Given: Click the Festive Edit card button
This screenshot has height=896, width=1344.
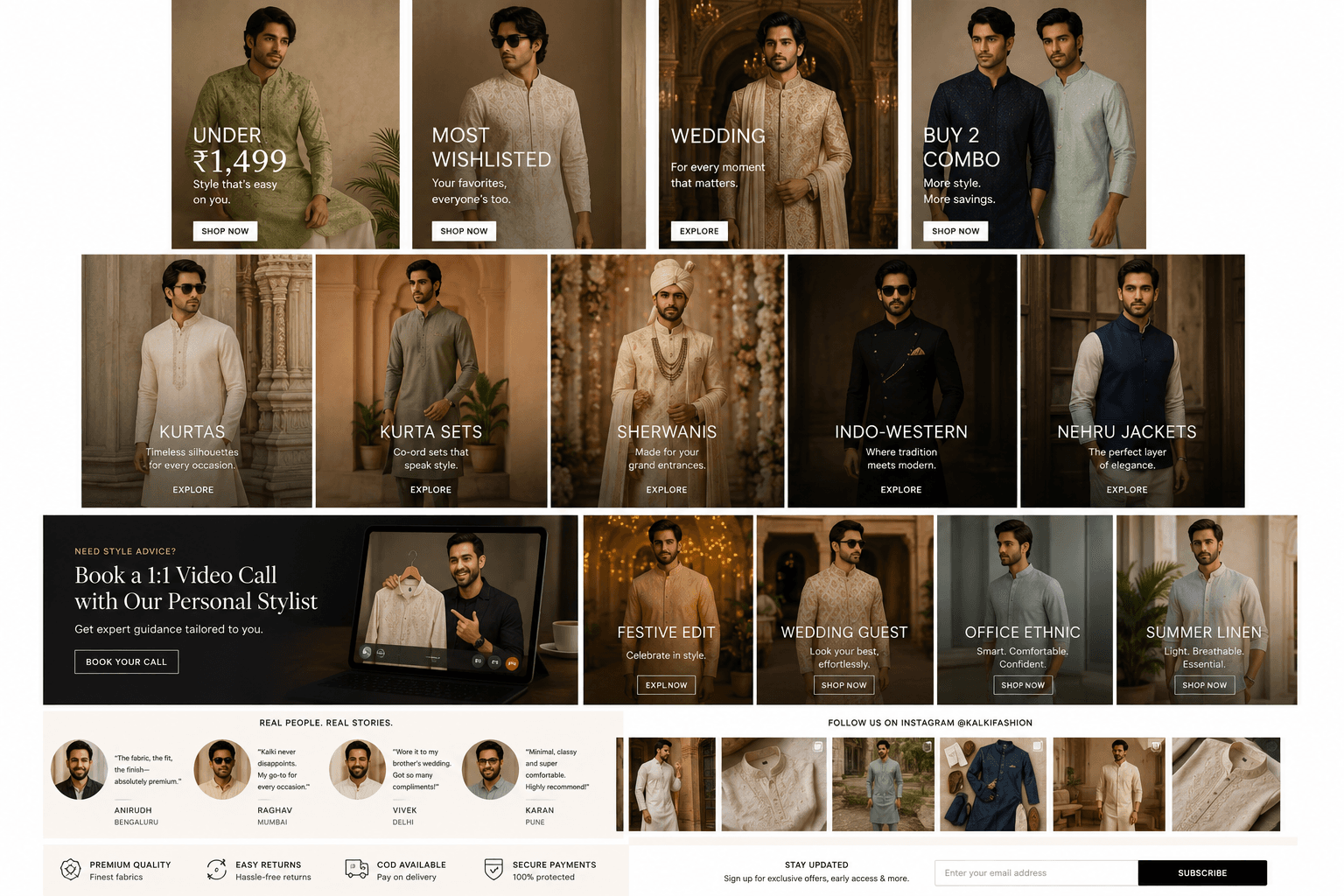Looking at the screenshot, I should tap(667, 685).
